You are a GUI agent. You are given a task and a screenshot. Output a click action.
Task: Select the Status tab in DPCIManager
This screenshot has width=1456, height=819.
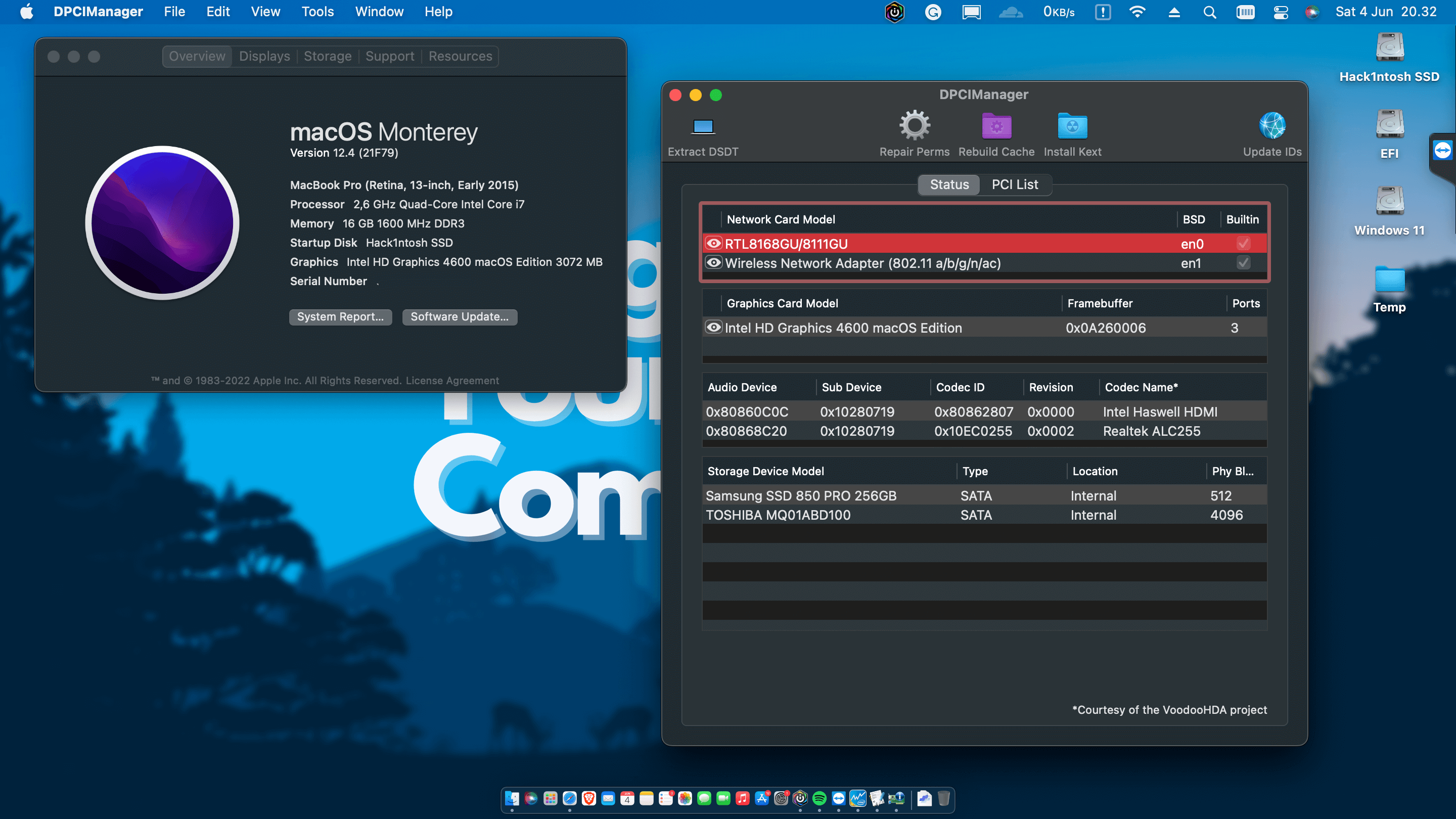tap(949, 184)
